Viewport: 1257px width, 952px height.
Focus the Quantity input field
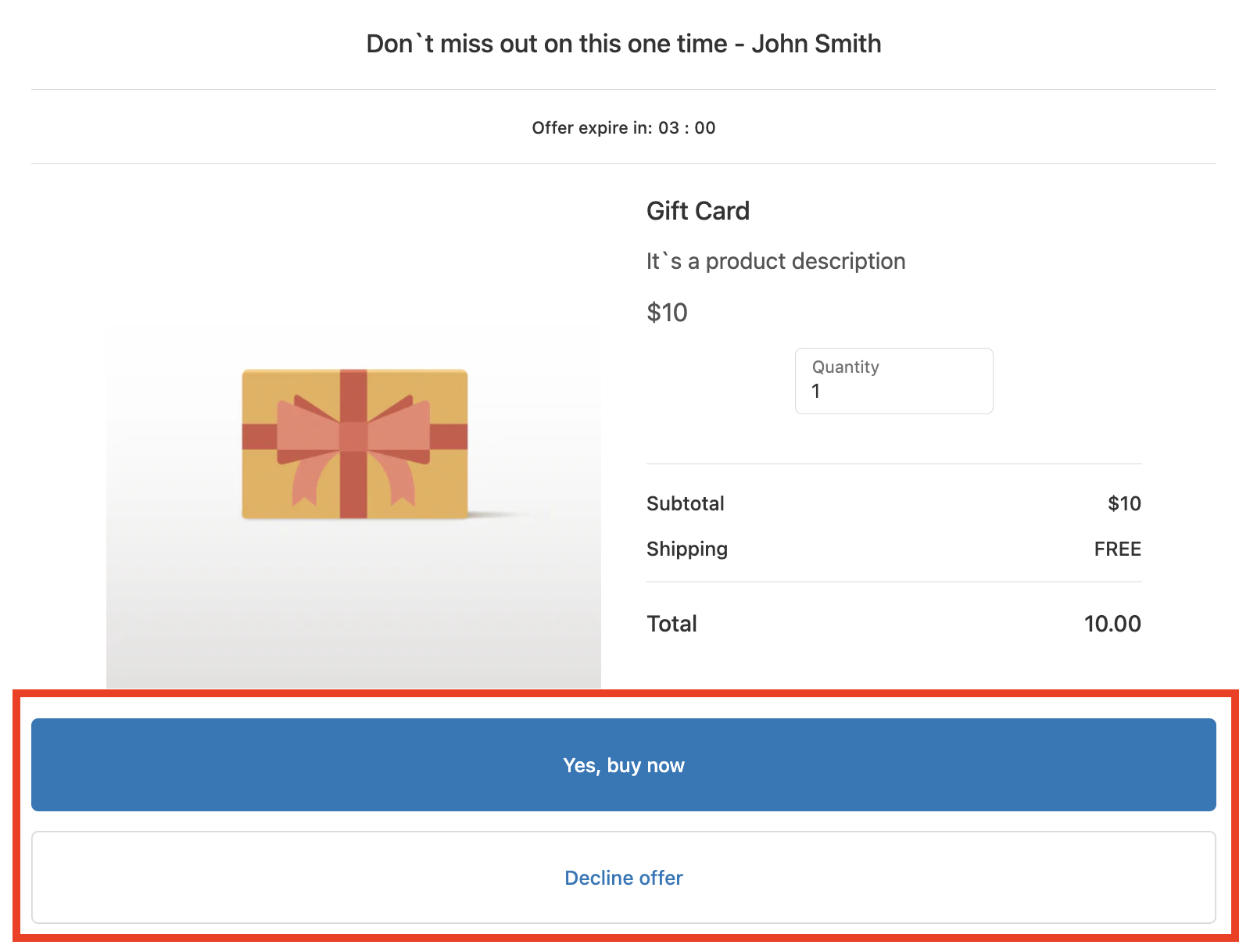pos(894,381)
